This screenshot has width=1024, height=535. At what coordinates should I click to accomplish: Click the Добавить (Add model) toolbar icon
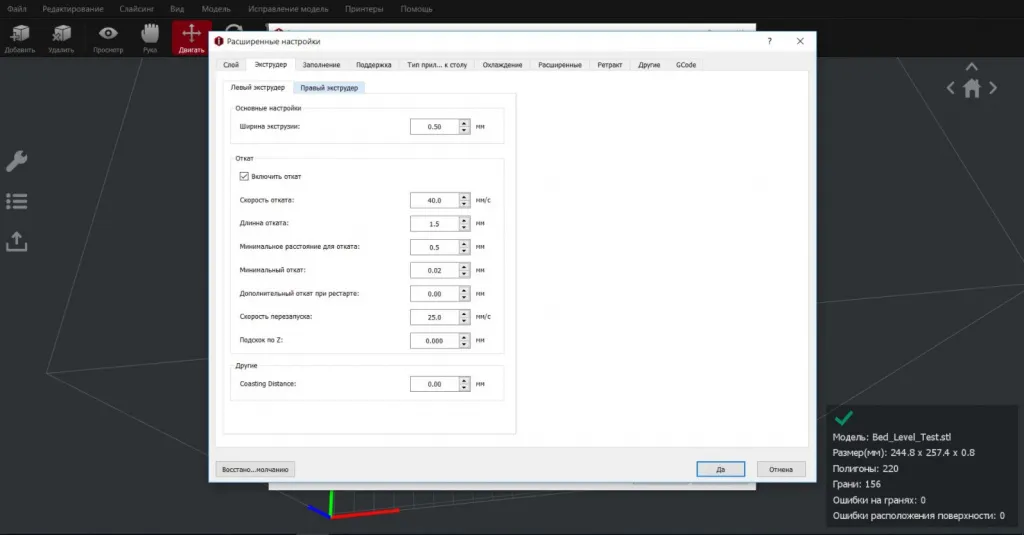click(x=18, y=36)
